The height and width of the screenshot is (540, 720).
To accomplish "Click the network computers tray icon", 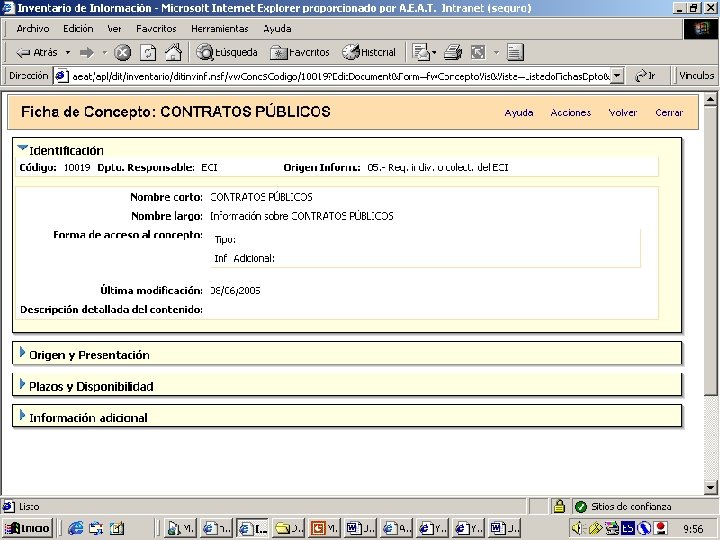I will (612, 529).
